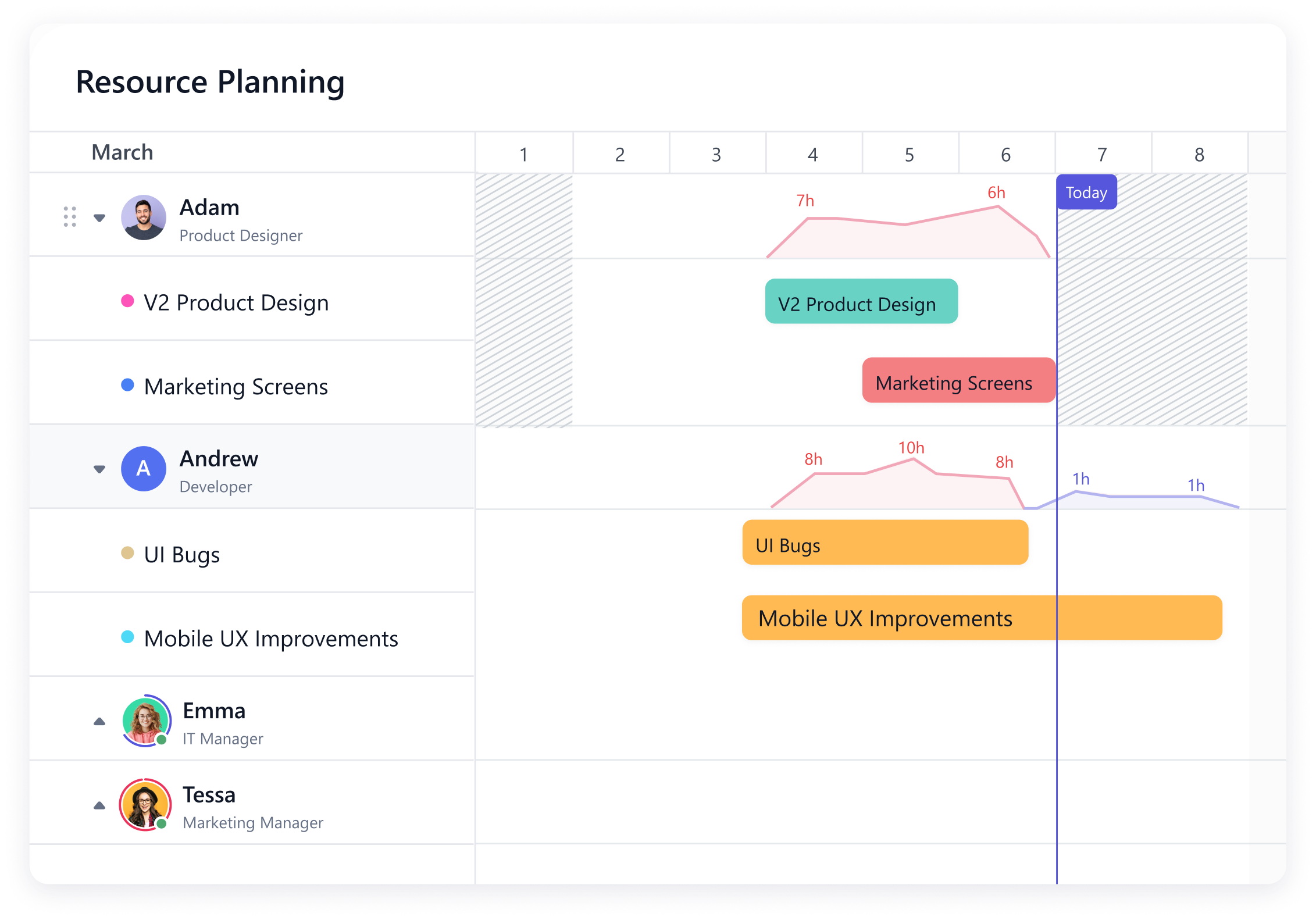This screenshot has height=920, width=1316.
Task: Select the teal V2 Product Design bar
Action: point(861,302)
